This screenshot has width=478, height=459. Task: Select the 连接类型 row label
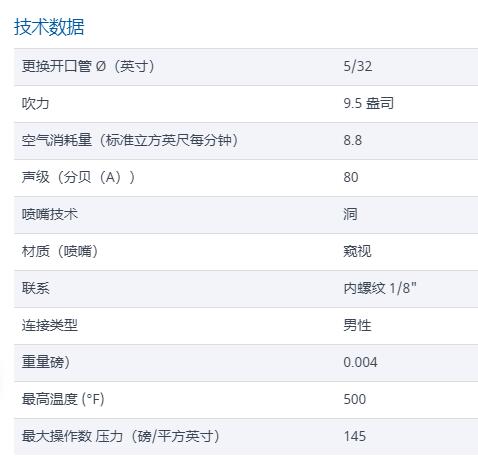tap(50, 325)
